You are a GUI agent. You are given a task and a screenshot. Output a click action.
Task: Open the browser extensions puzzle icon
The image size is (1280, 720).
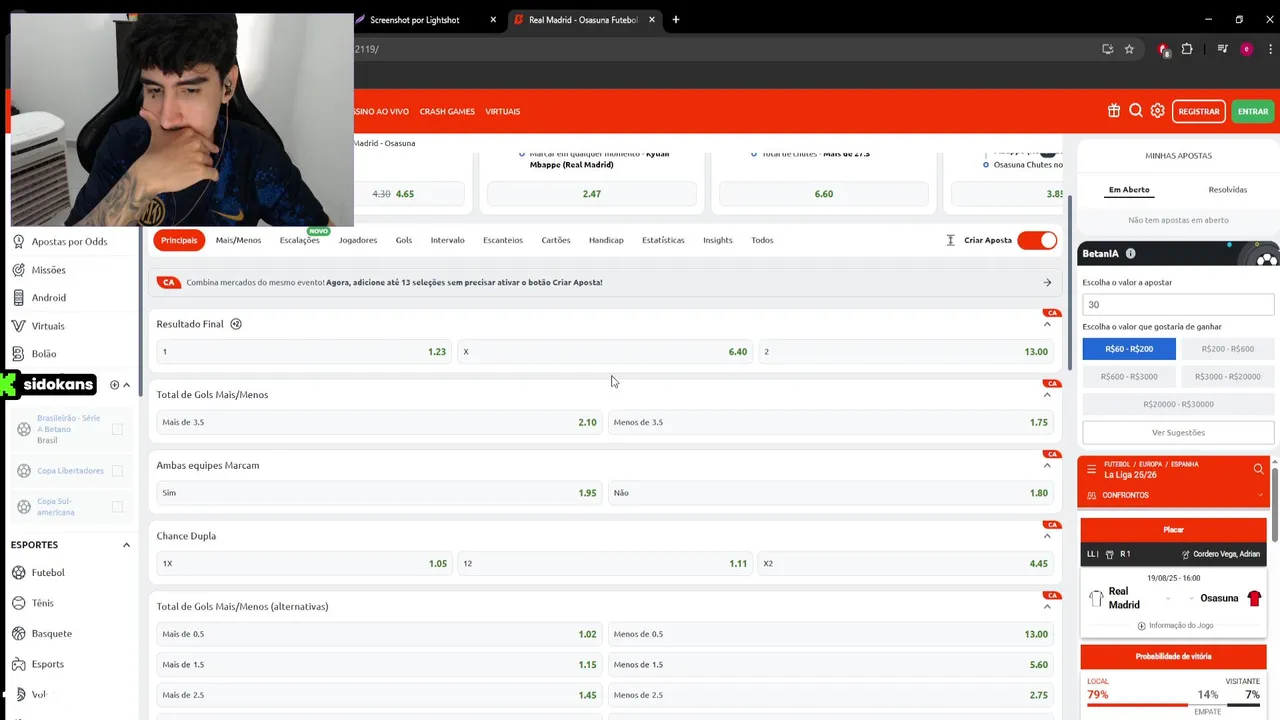1187,49
